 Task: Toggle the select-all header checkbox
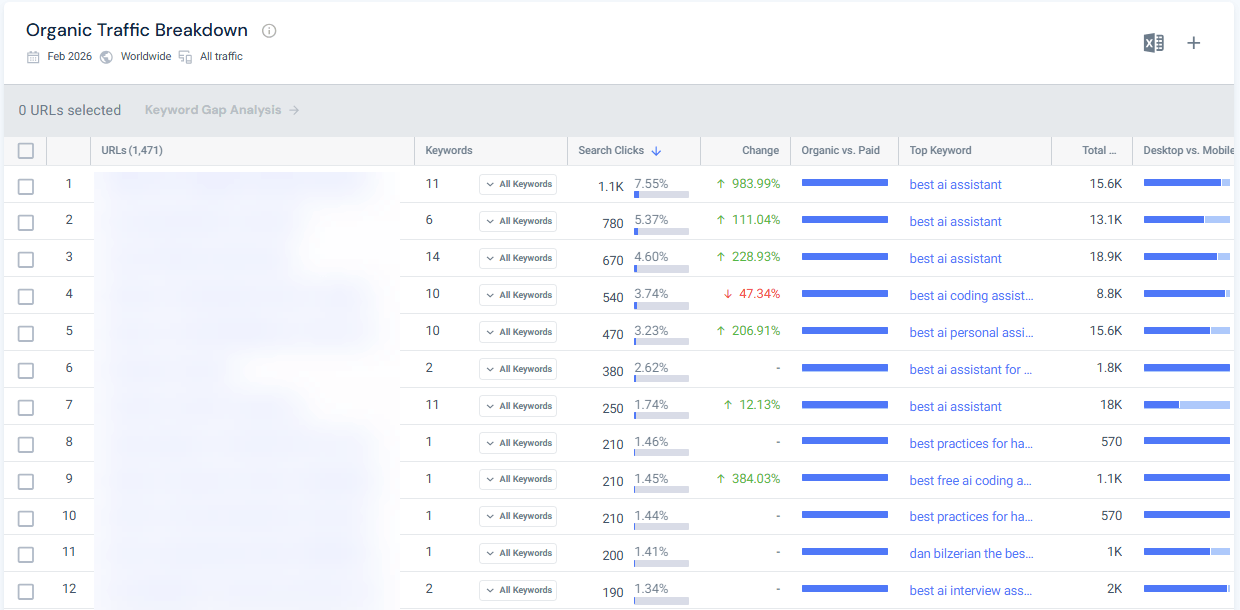[x=26, y=151]
